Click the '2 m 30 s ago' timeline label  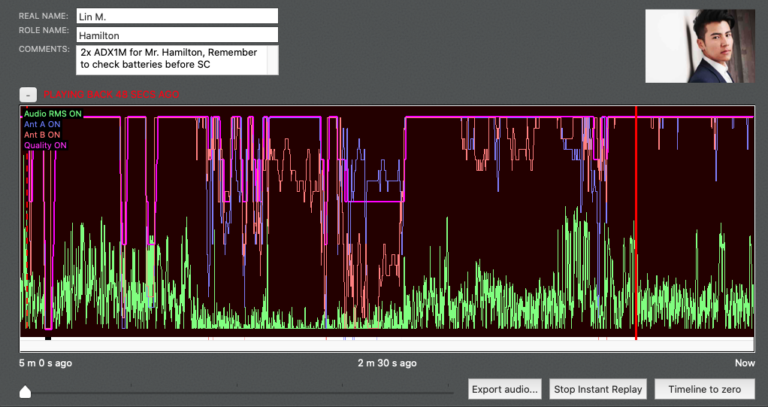coord(387,362)
